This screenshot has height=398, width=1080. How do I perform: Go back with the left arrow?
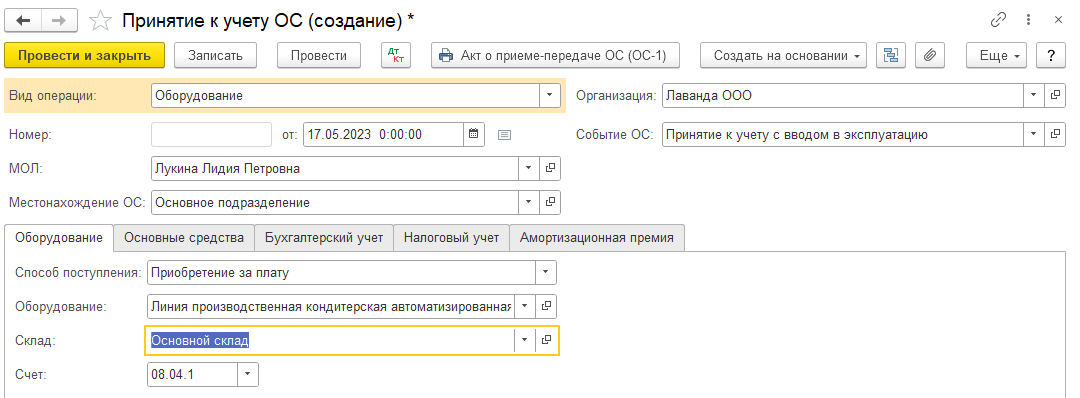pyautogui.click(x=23, y=21)
